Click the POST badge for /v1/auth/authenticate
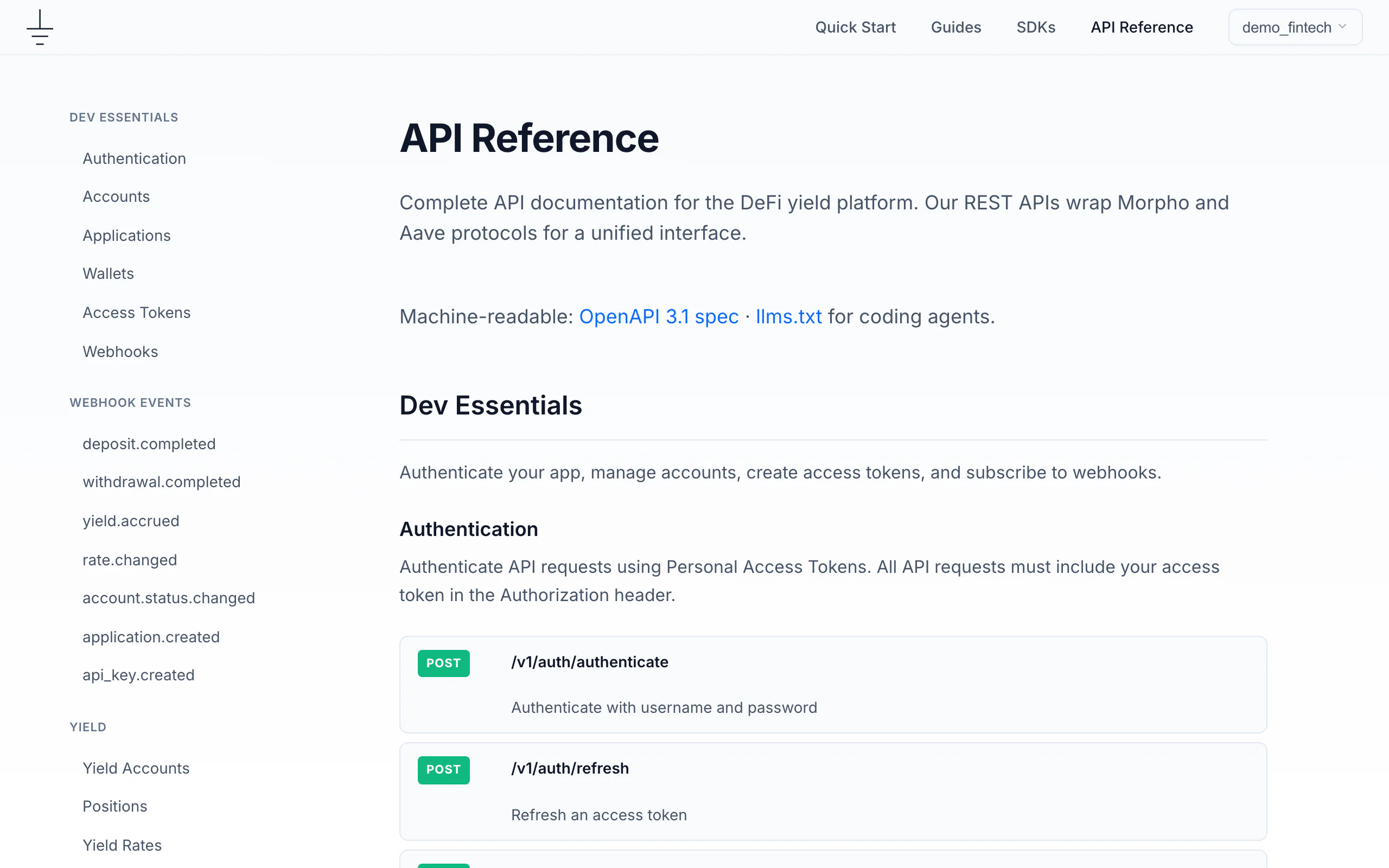Image resolution: width=1389 pixels, height=868 pixels. (x=443, y=663)
